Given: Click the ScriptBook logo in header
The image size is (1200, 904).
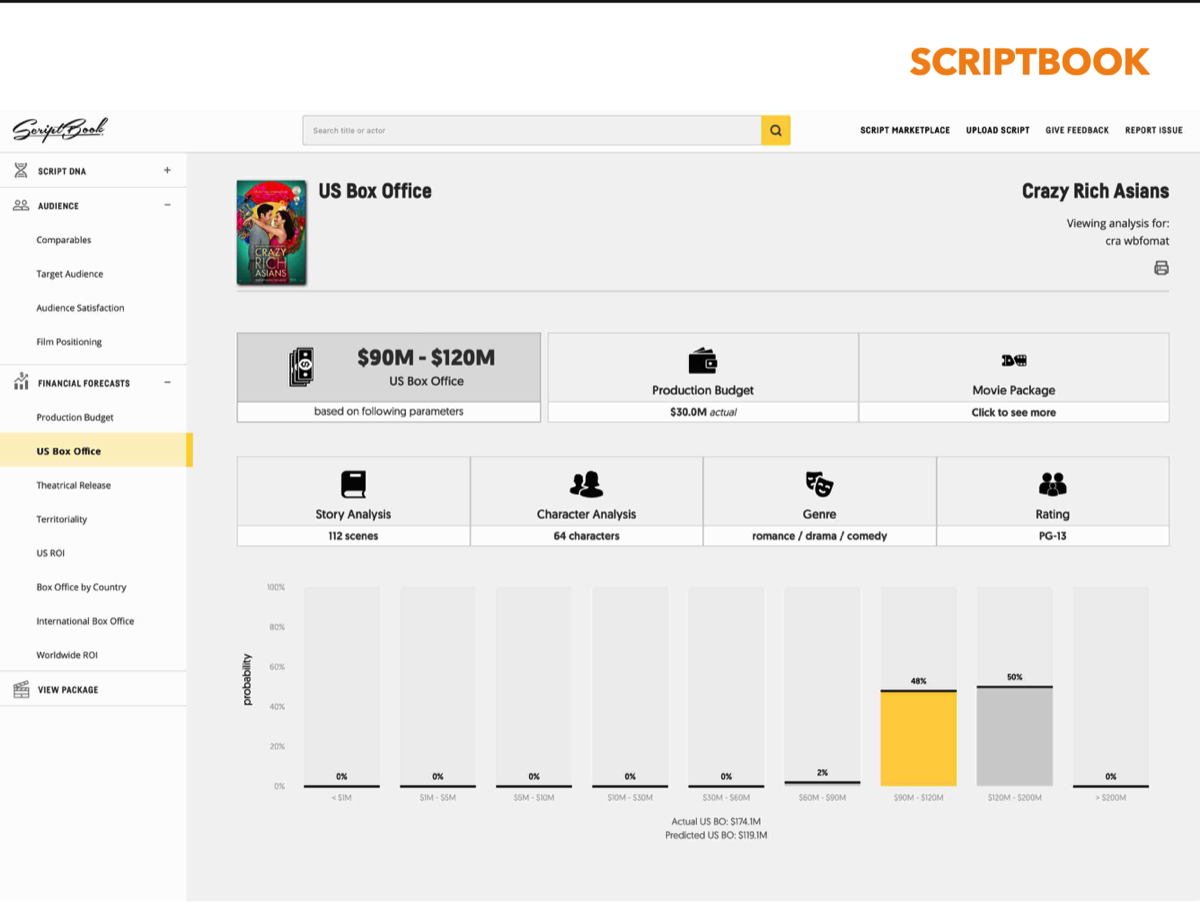Looking at the screenshot, I should coord(59,130).
